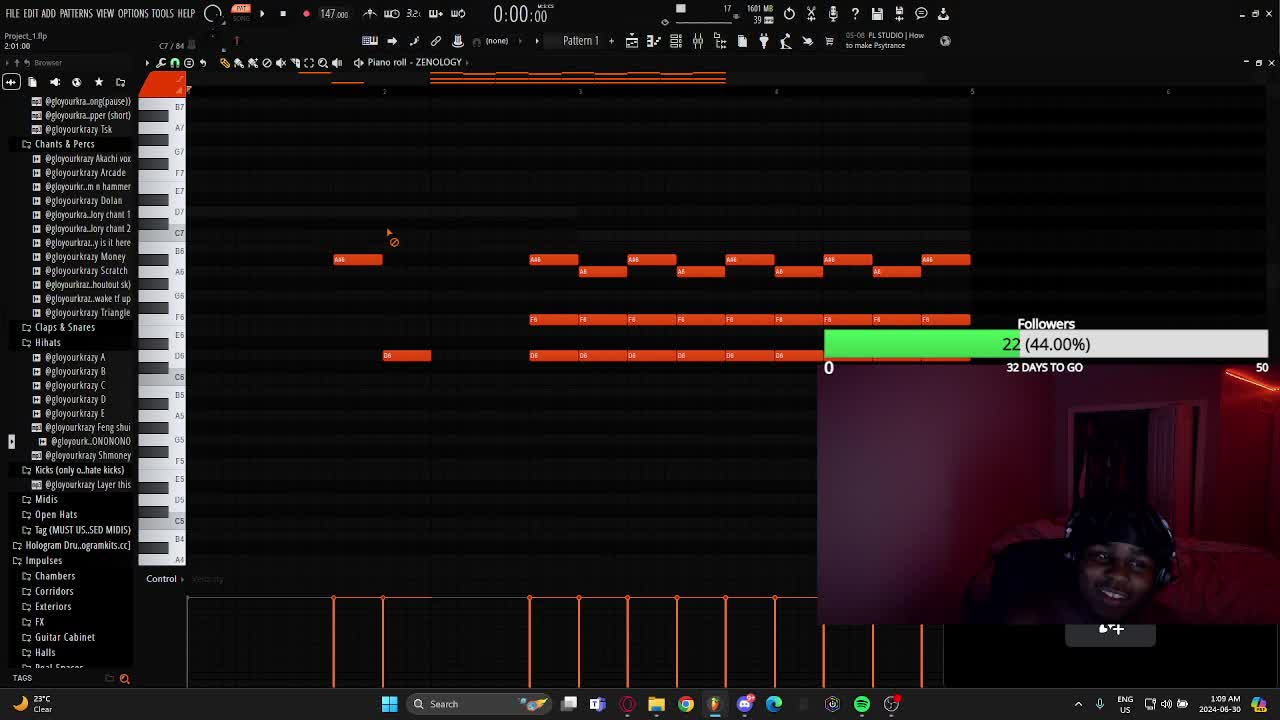
Task: Expand the Open Hats folder
Action: point(55,514)
